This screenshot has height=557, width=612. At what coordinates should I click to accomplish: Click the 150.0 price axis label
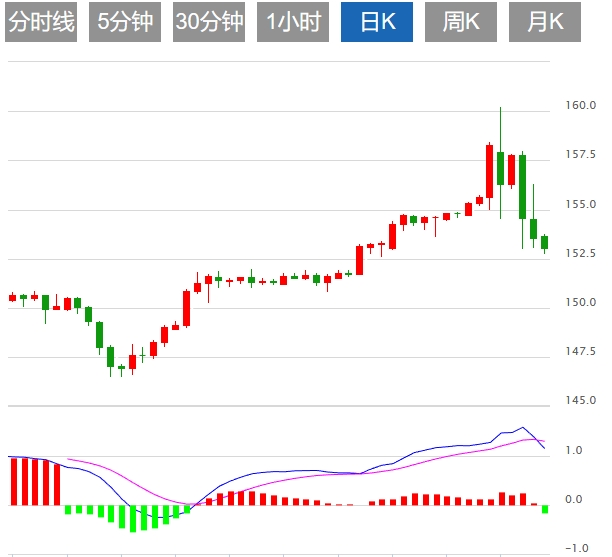point(581,303)
